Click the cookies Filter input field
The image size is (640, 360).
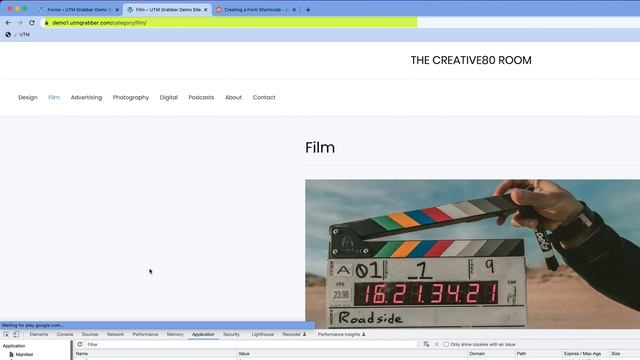pos(251,344)
